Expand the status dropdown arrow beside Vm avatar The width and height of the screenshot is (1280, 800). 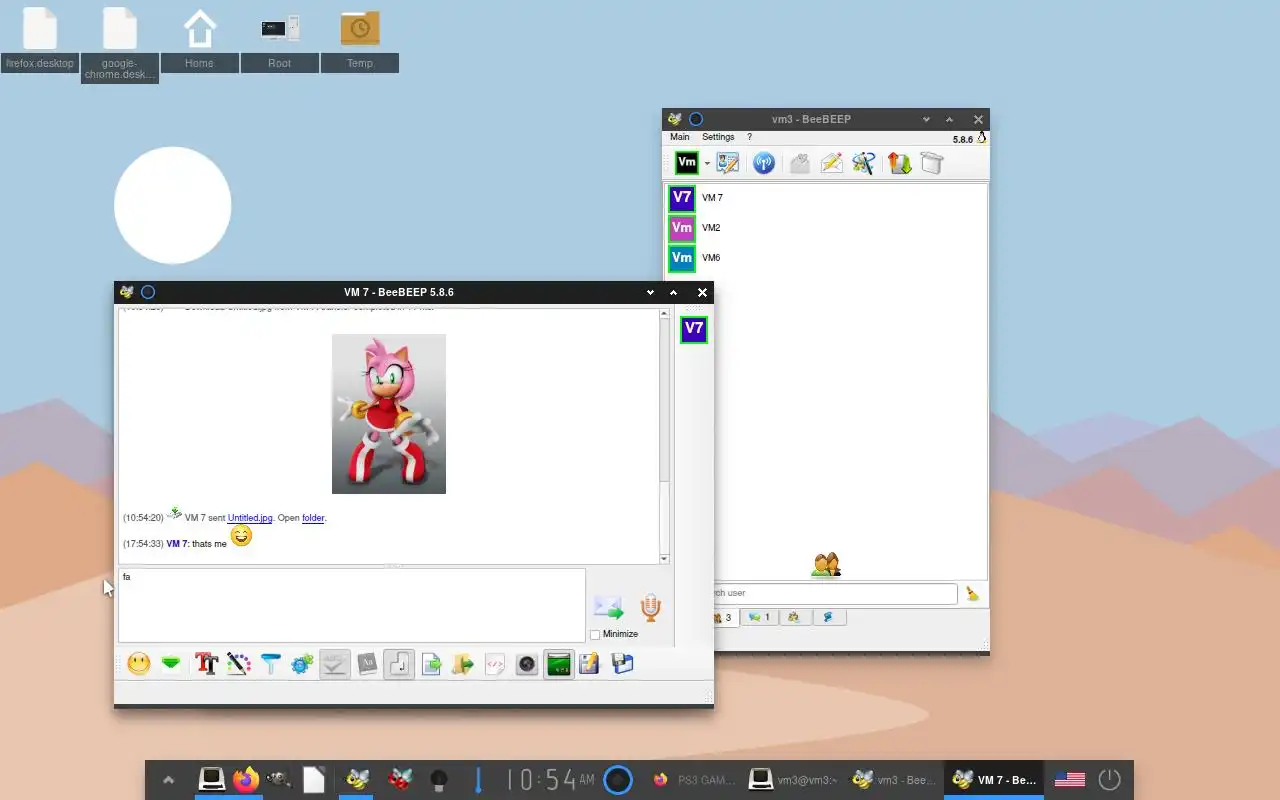click(707, 163)
